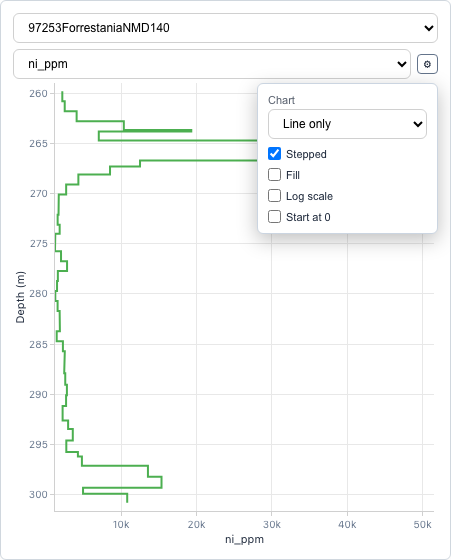451x560 pixels.
Task: Click the 265 depth axis label
Action: (x=39, y=144)
